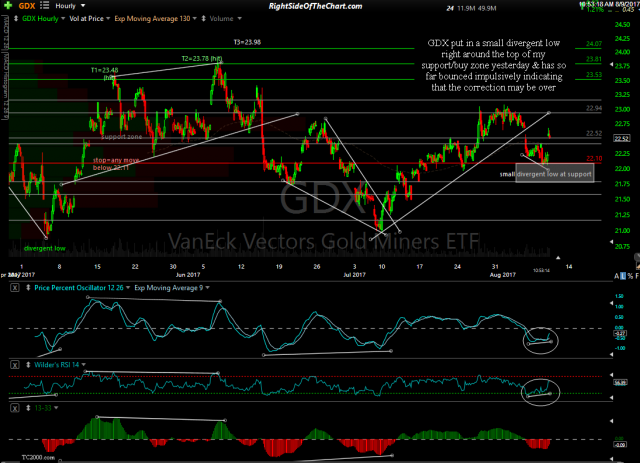Click the Jul 2017 time-axis label

[x=354, y=275]
